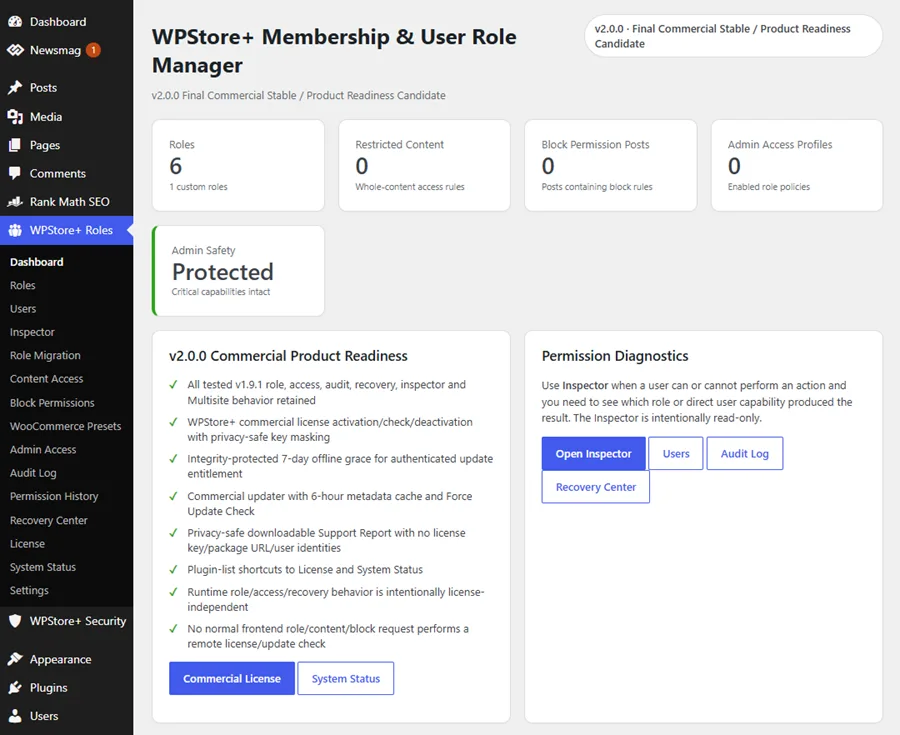Click the Recovery Center button

pyautogui.click(x=595, y=487)
